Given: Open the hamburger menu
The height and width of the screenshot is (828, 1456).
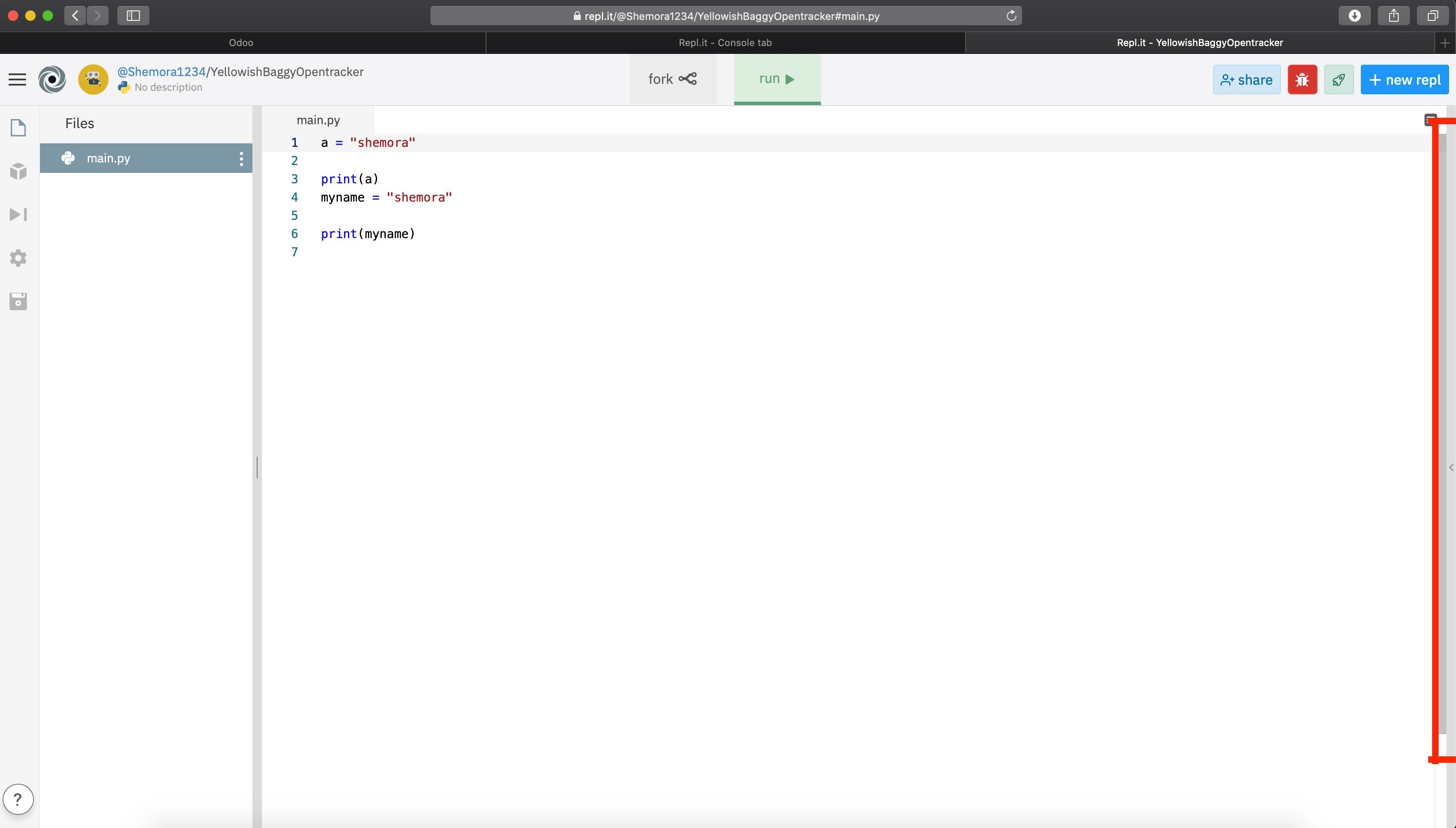Looking at the screenshot, I should point(18,79).
